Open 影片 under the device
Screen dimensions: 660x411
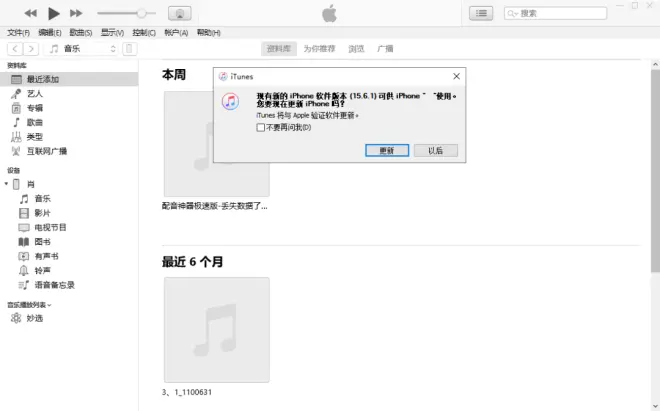[x=69, y=213]
